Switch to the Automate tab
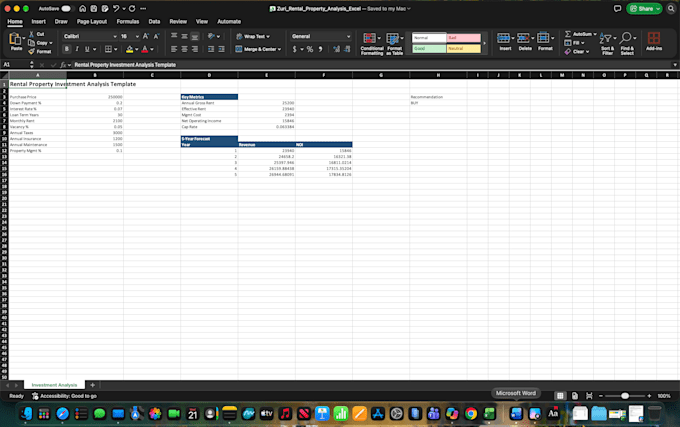This screenshot has width=680, height=427. coord(229,22)
